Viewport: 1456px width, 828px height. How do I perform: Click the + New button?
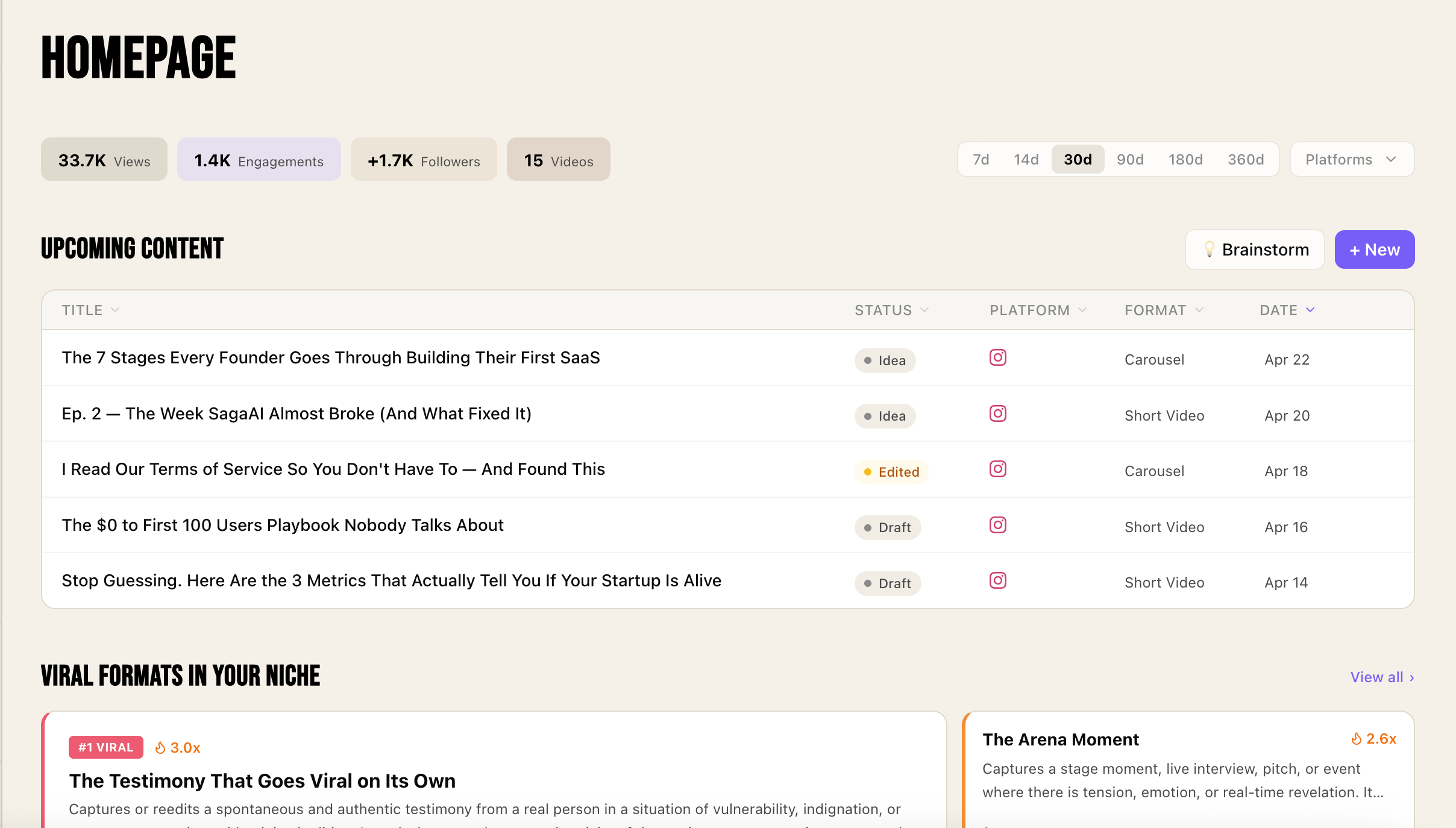click(1374, 249)
